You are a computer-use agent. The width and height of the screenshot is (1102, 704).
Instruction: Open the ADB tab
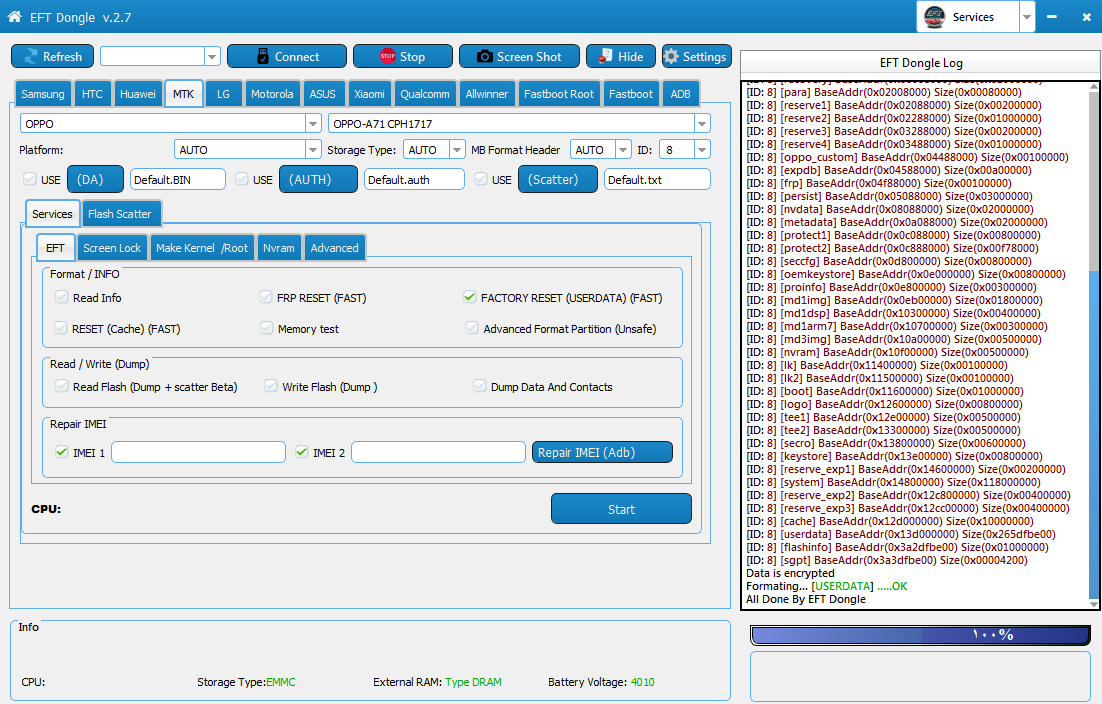pos(680,93)
